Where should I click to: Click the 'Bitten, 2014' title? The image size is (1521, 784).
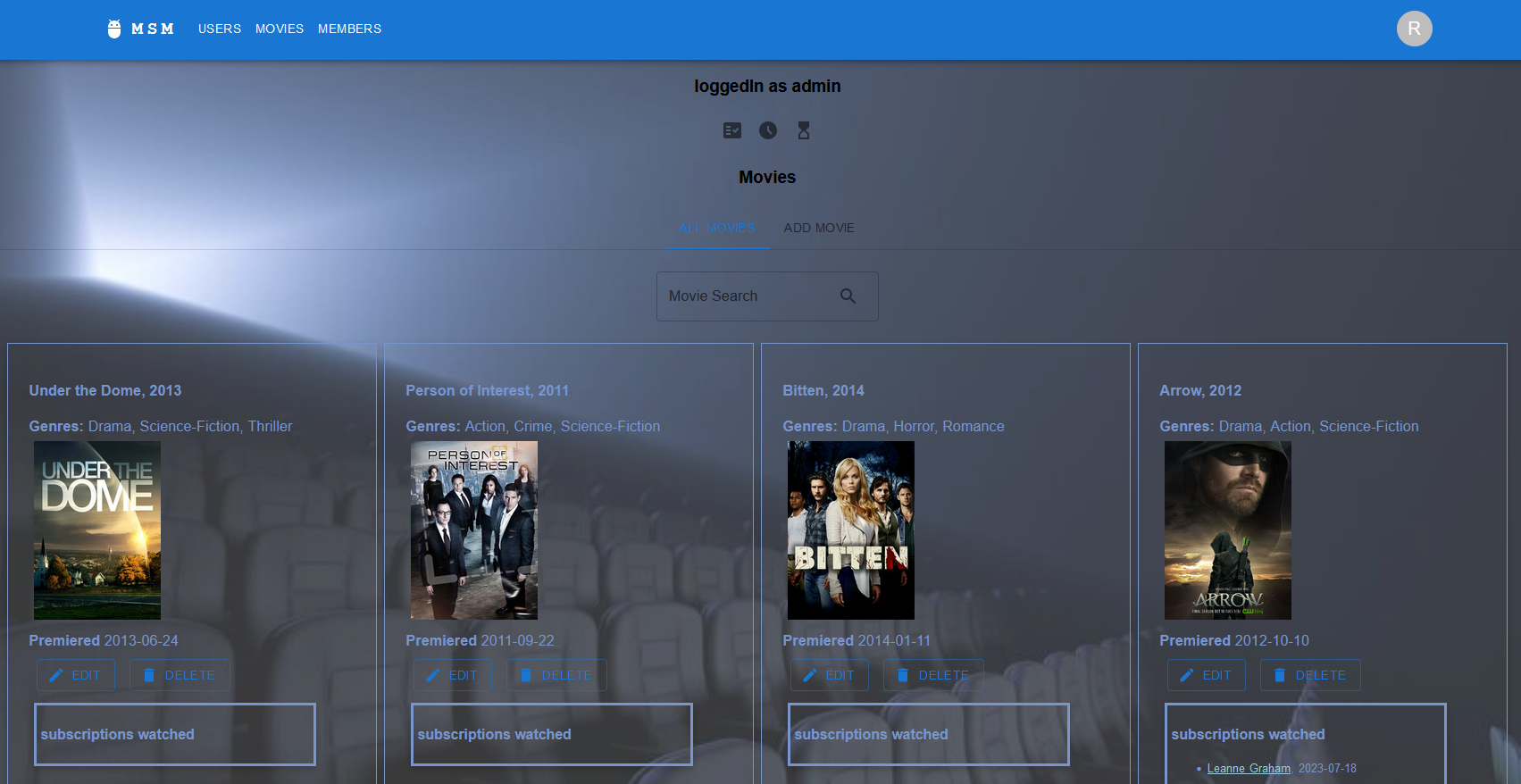[823, 390]
